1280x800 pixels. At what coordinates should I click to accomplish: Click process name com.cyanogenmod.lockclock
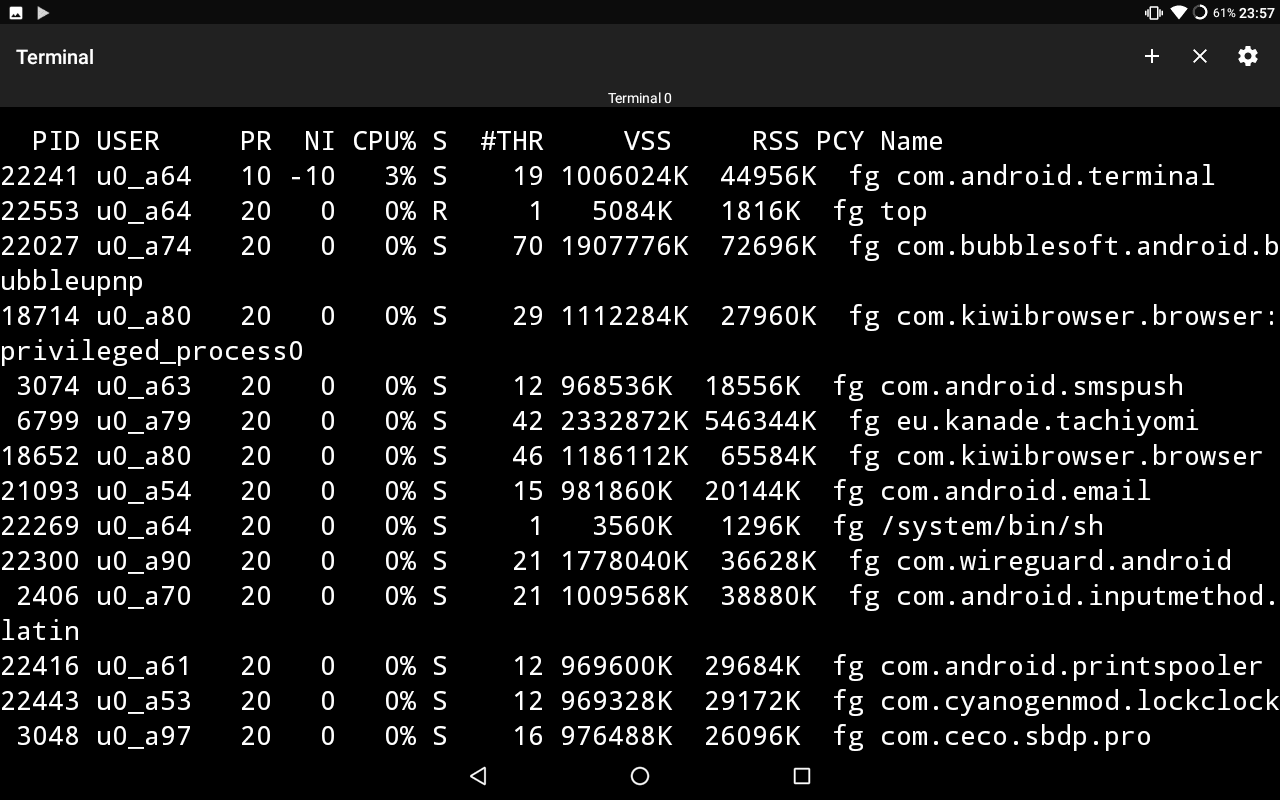point(1080,701)
